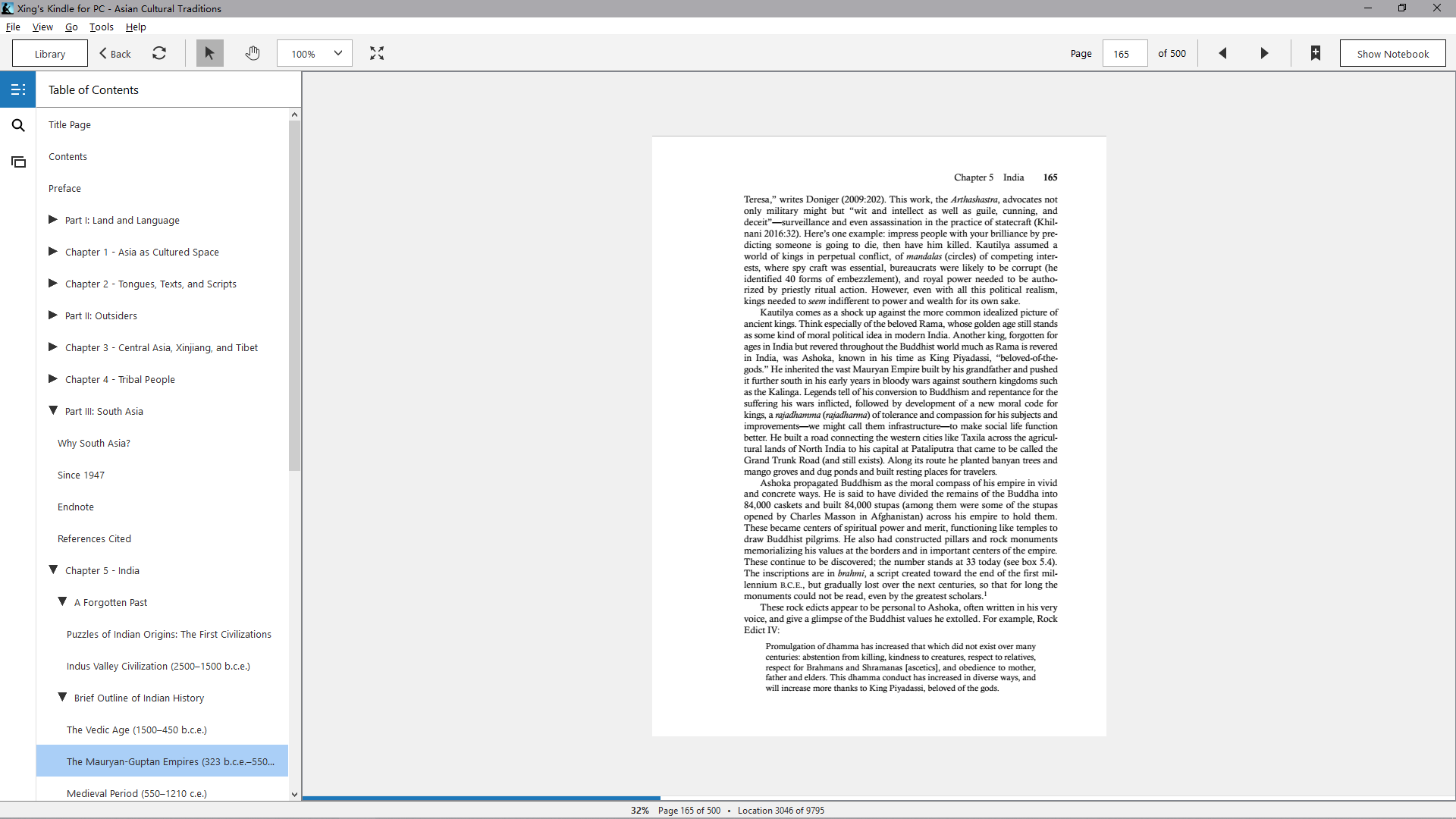Go to Contents entry

[67, 156]
